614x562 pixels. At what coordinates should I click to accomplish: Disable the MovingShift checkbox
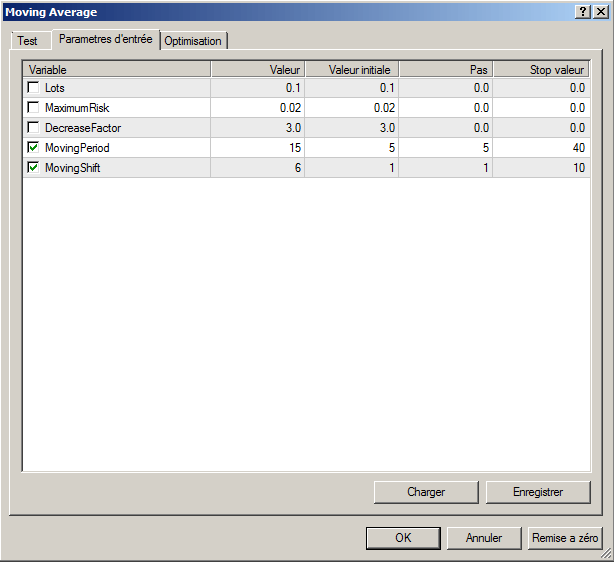tap(34, 168)
